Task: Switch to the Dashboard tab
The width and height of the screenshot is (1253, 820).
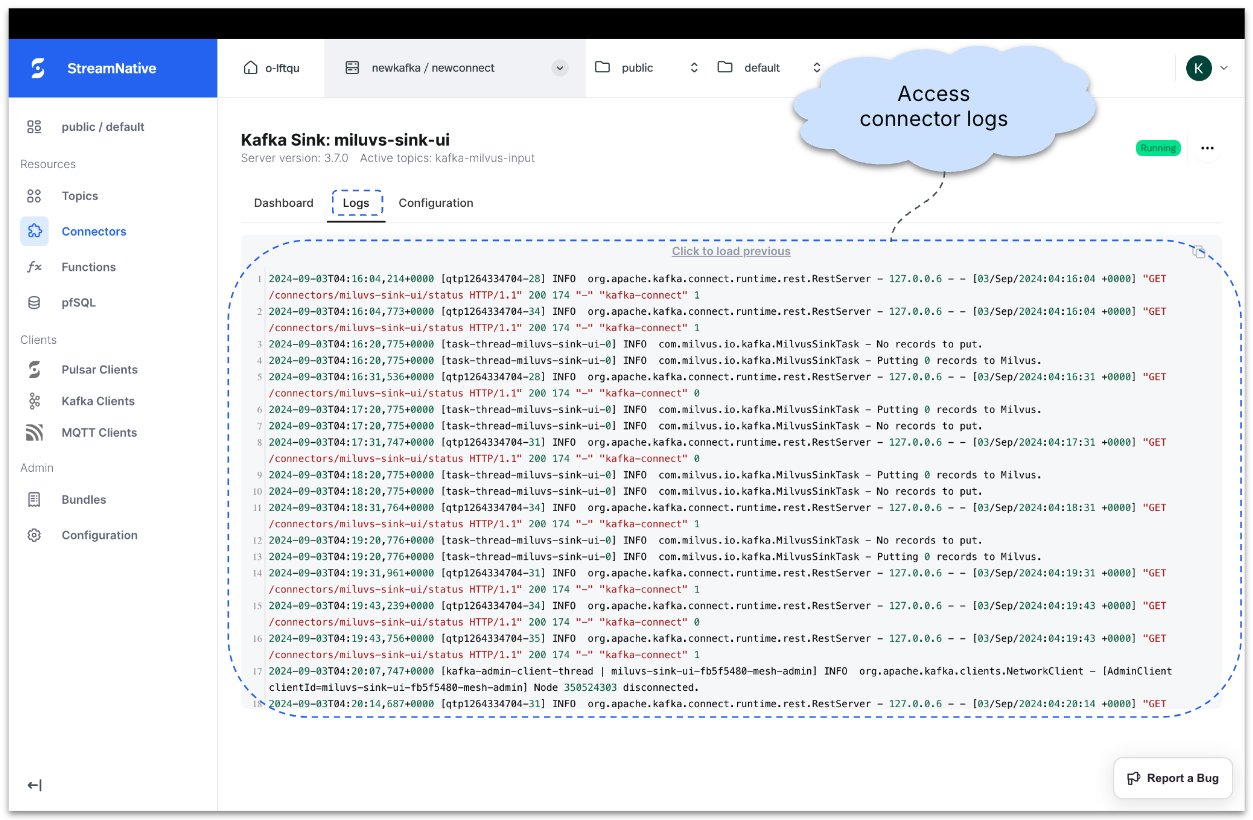Action: (283, 203)
